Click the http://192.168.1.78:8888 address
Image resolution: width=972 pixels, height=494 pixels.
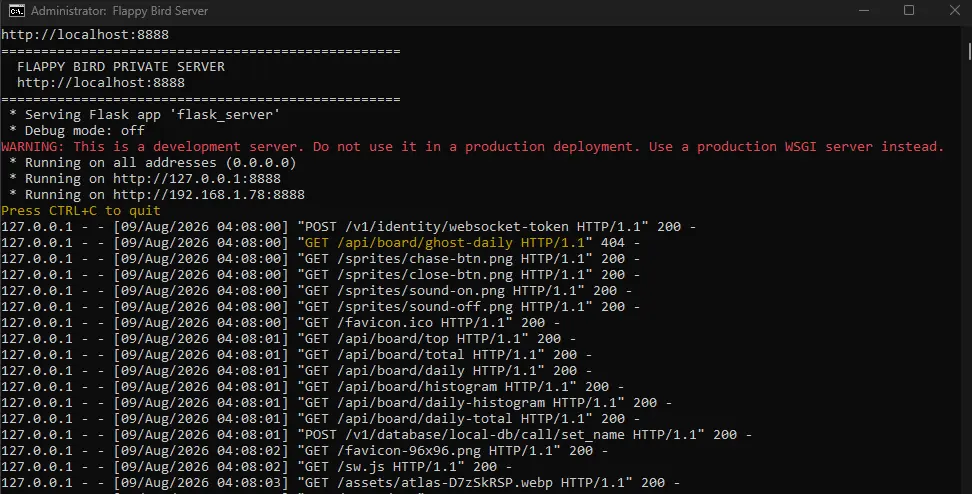tap(208, 195)
